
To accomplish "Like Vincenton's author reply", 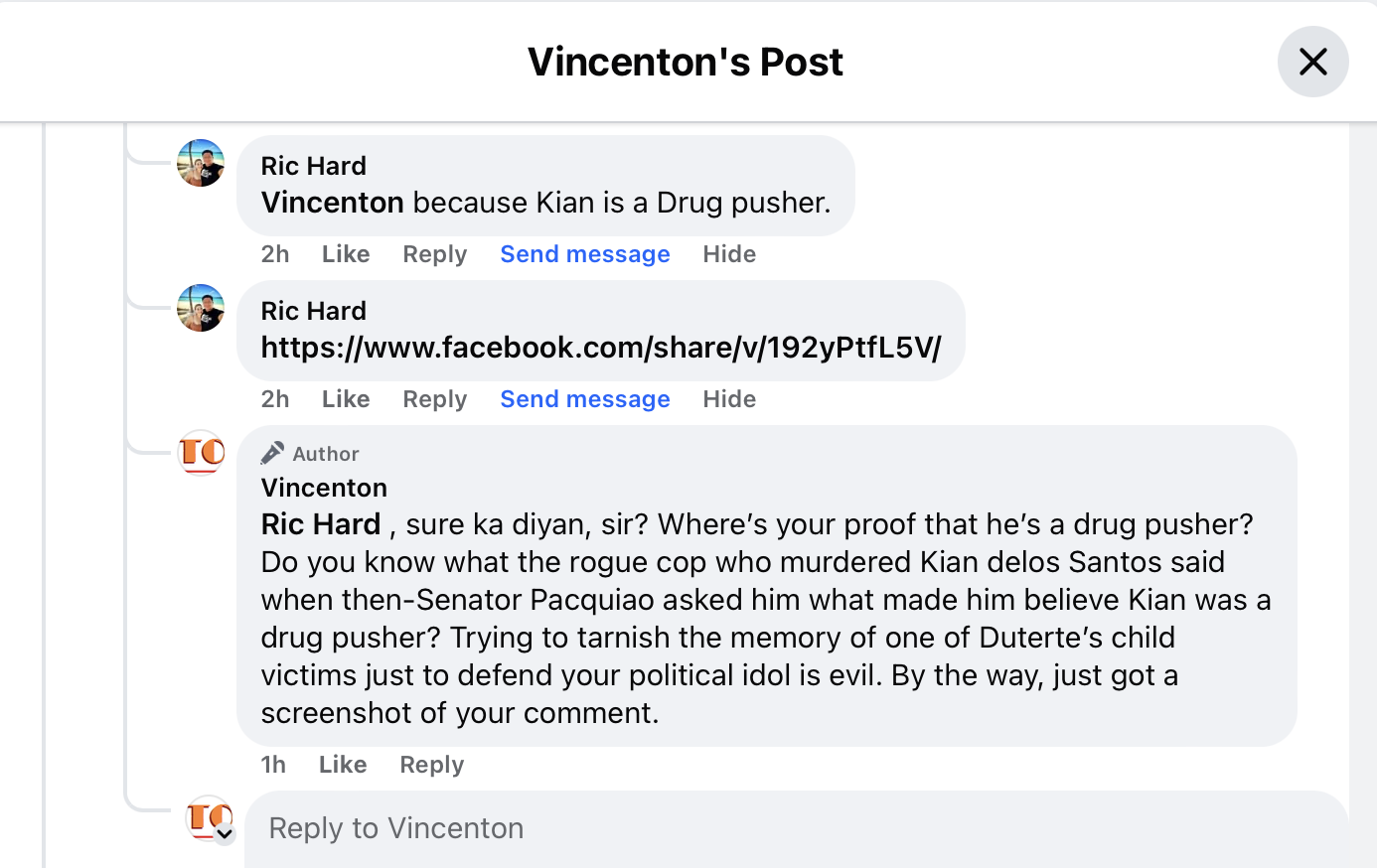I will pyautogui.click(x=342, y=765).
